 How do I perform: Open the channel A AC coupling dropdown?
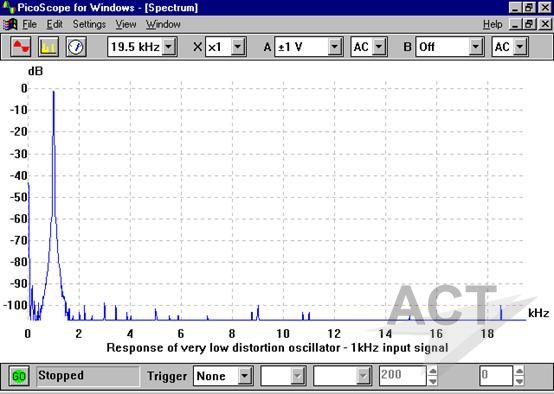tap(379, 47)
